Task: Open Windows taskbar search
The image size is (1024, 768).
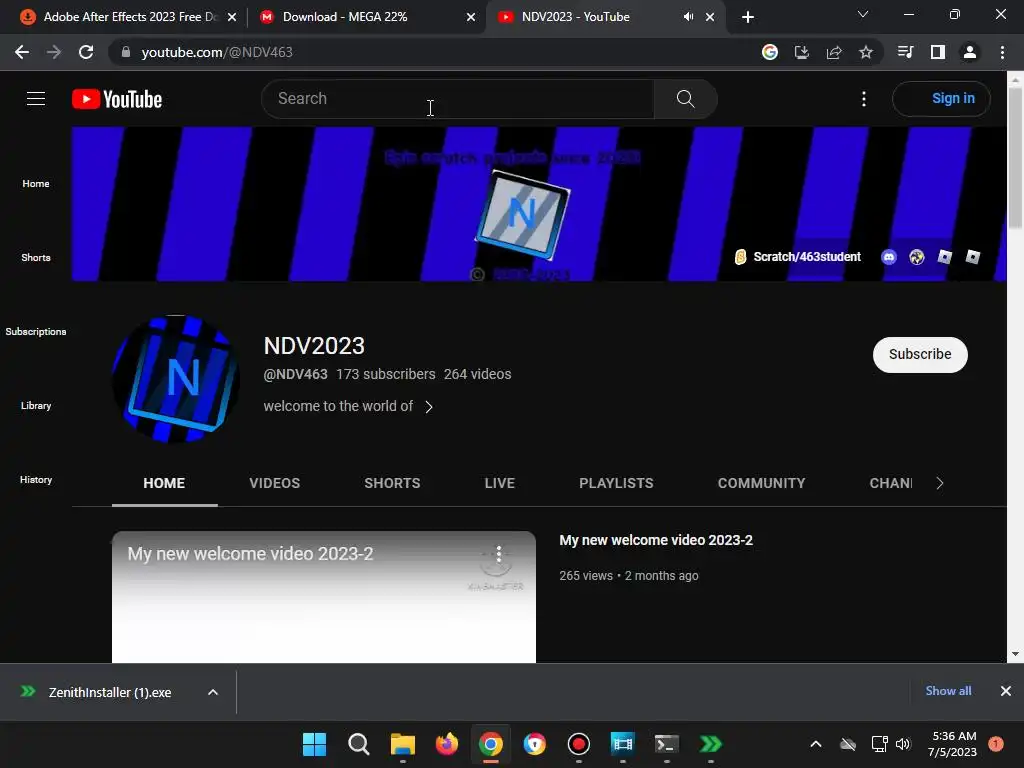Action: 359,744
